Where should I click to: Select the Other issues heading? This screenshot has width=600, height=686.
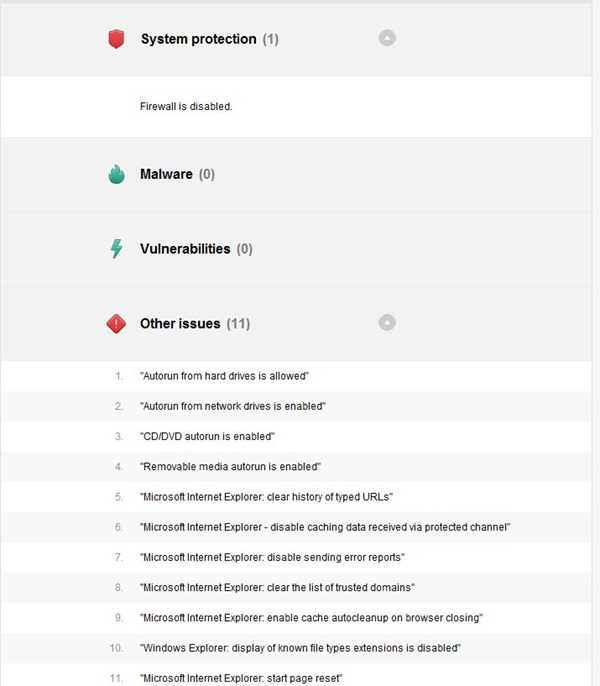[x=180, y=324]
